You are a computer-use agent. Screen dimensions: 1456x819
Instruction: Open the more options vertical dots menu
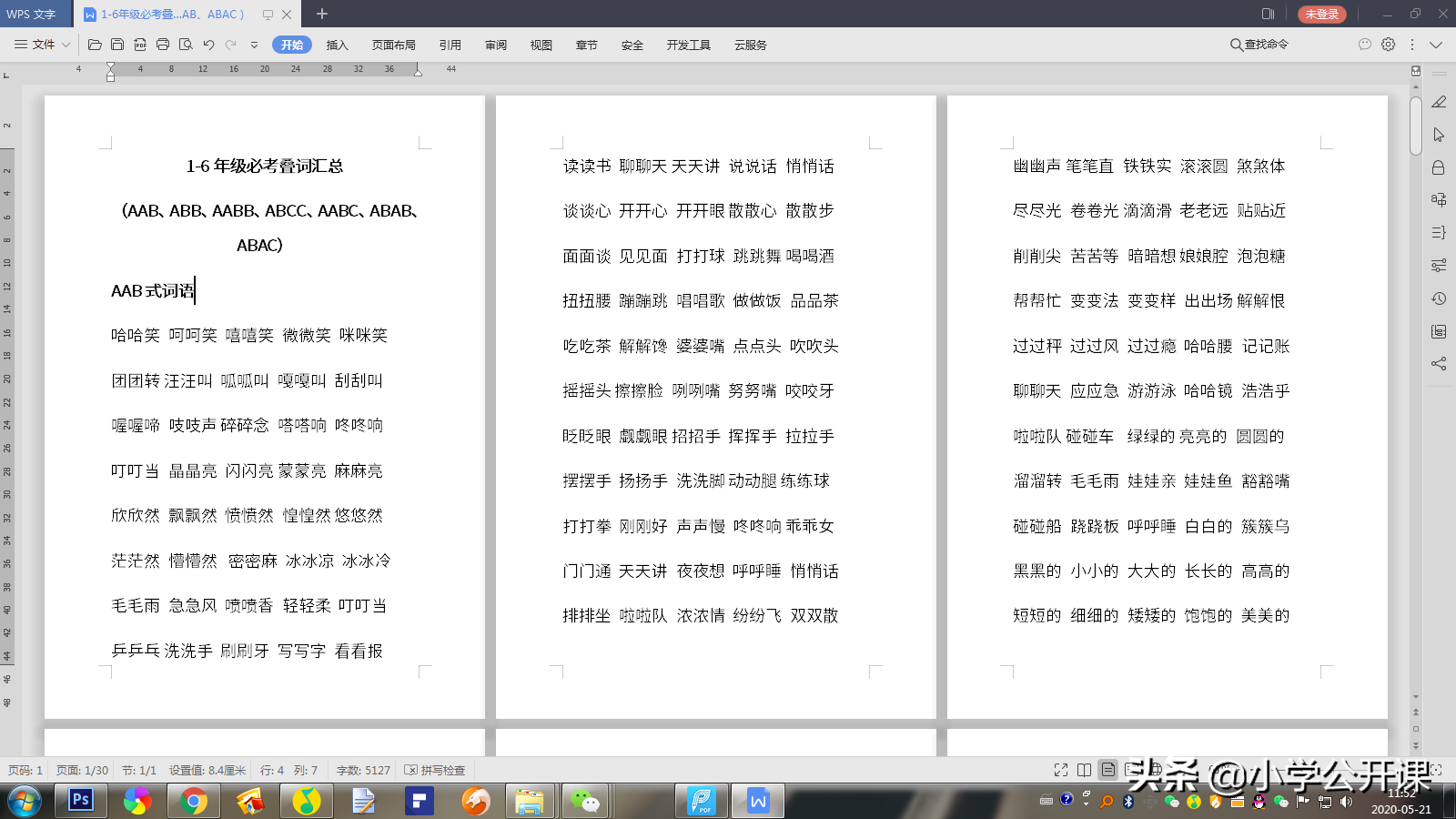pos(1412,45)
